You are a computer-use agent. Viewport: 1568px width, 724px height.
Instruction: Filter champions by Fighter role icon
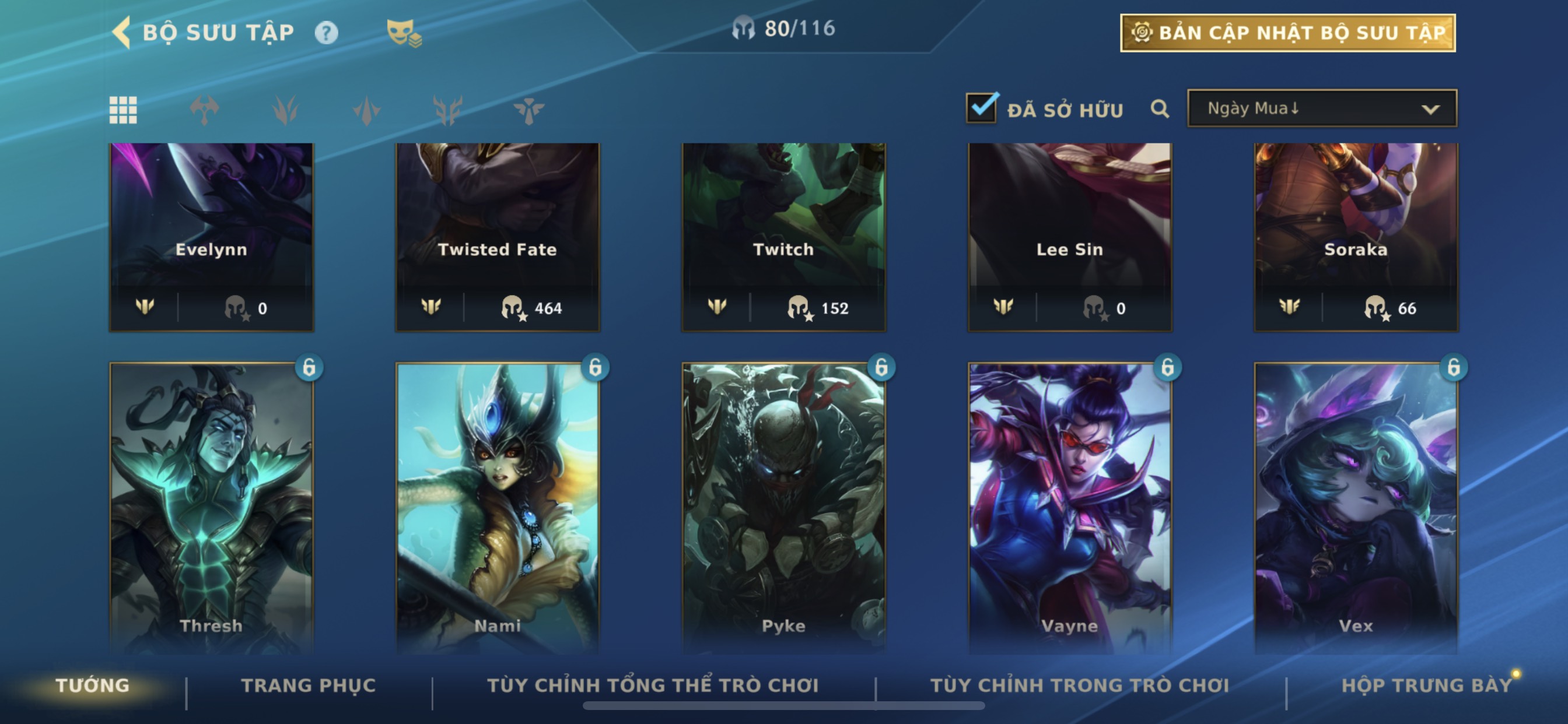[x=204, y=110]
